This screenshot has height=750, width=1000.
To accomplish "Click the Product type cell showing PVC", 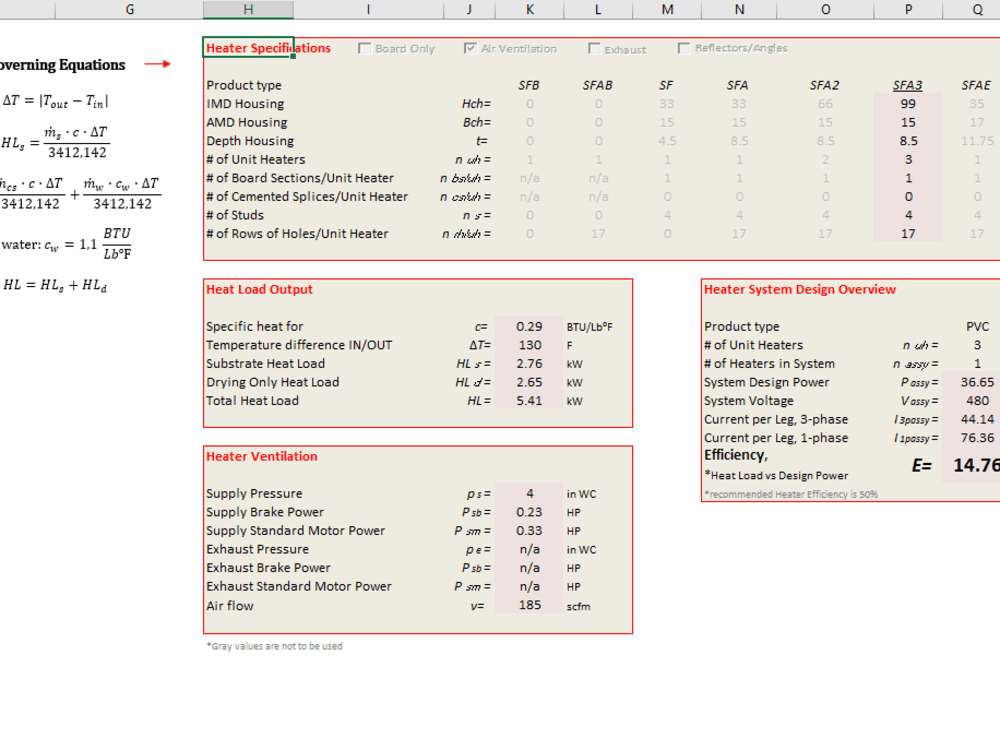I will coord(977,325).
